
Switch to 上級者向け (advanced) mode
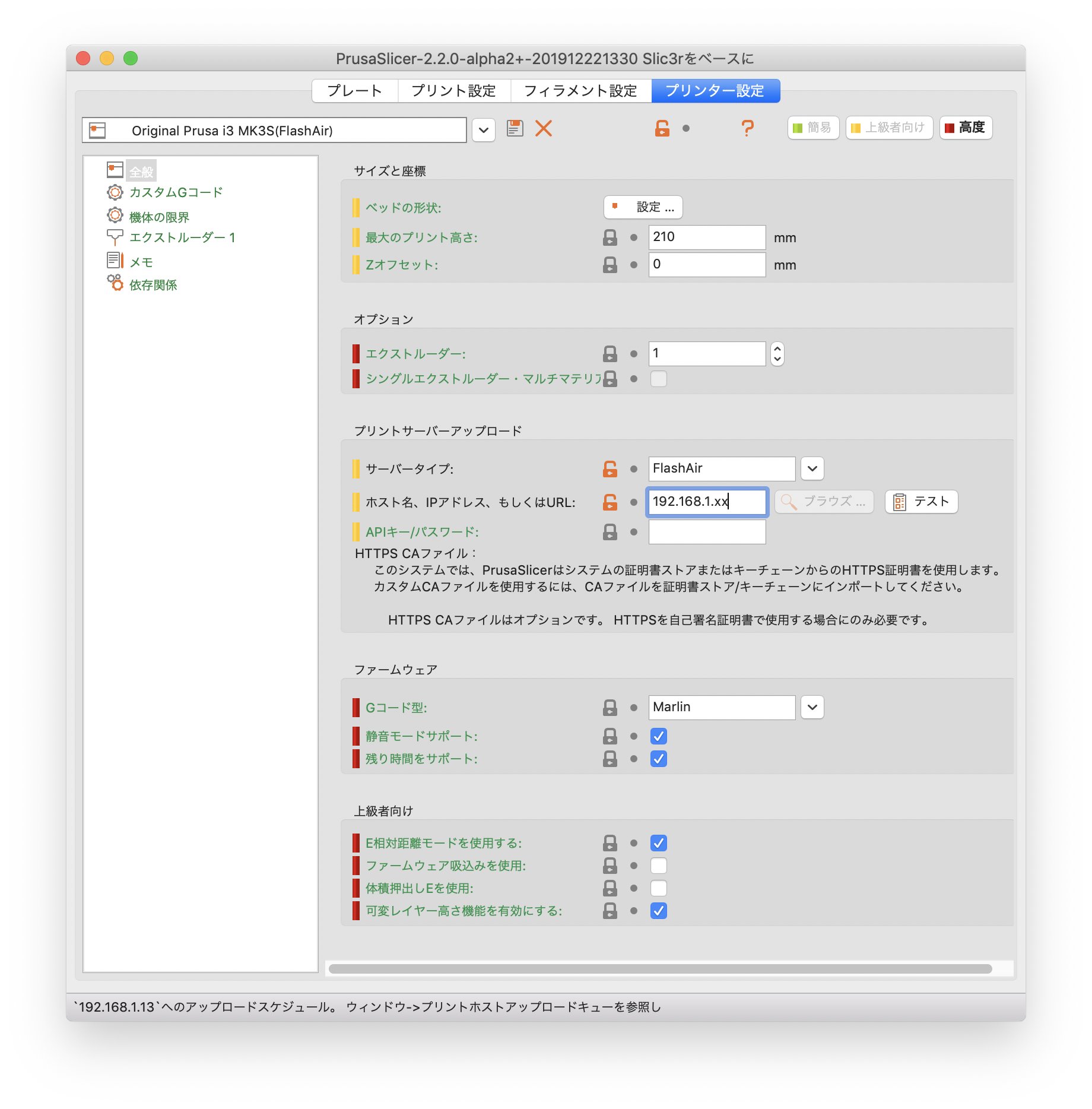(x=889, y=128)
